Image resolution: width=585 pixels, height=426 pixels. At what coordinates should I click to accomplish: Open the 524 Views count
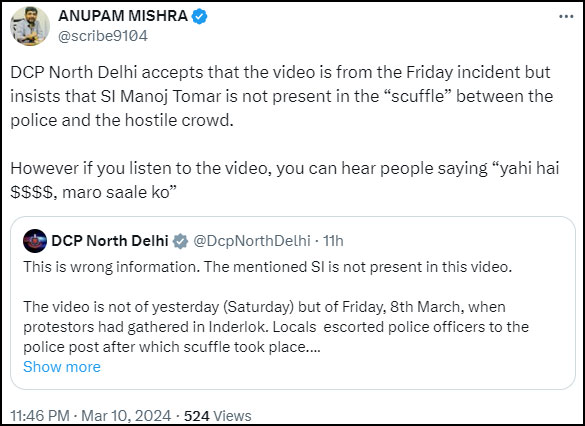click(x=218, y=416)
